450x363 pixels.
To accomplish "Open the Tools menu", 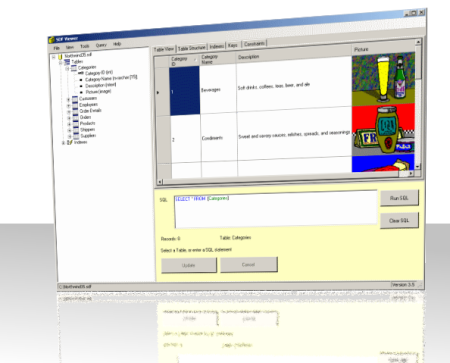I will tap(85, 46).
